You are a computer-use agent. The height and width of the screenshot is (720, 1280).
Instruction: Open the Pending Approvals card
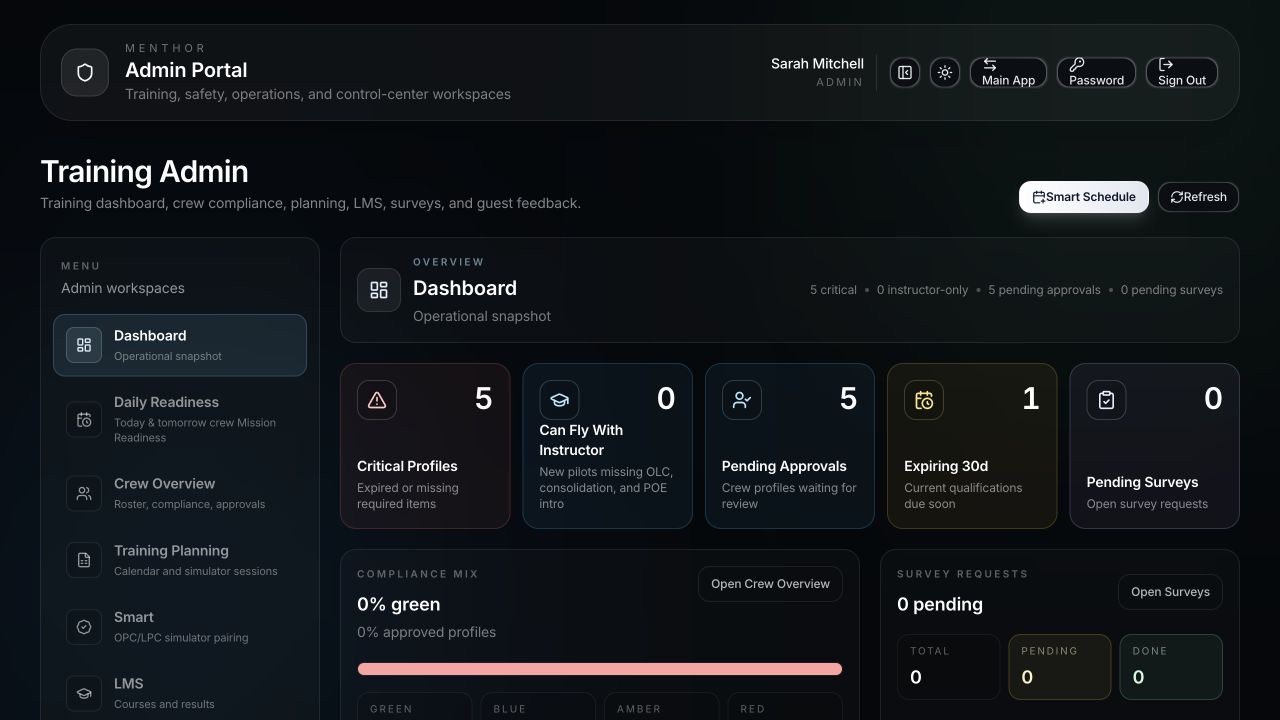[790, 446]
